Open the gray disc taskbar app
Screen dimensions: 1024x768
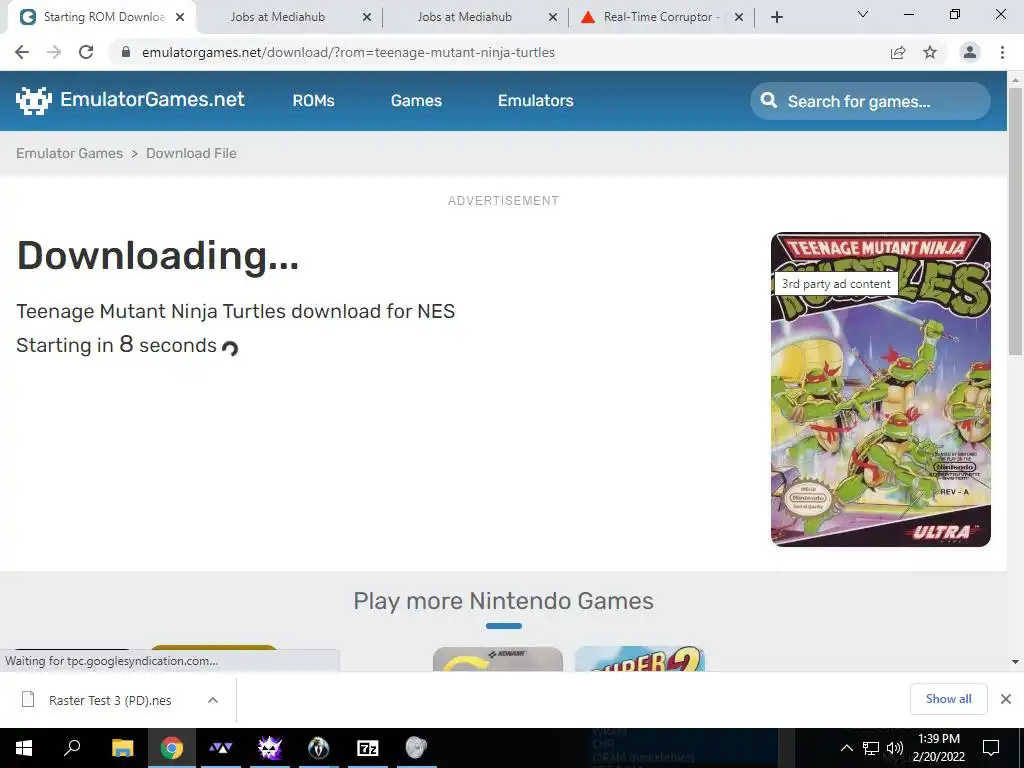tap(416, 748)
